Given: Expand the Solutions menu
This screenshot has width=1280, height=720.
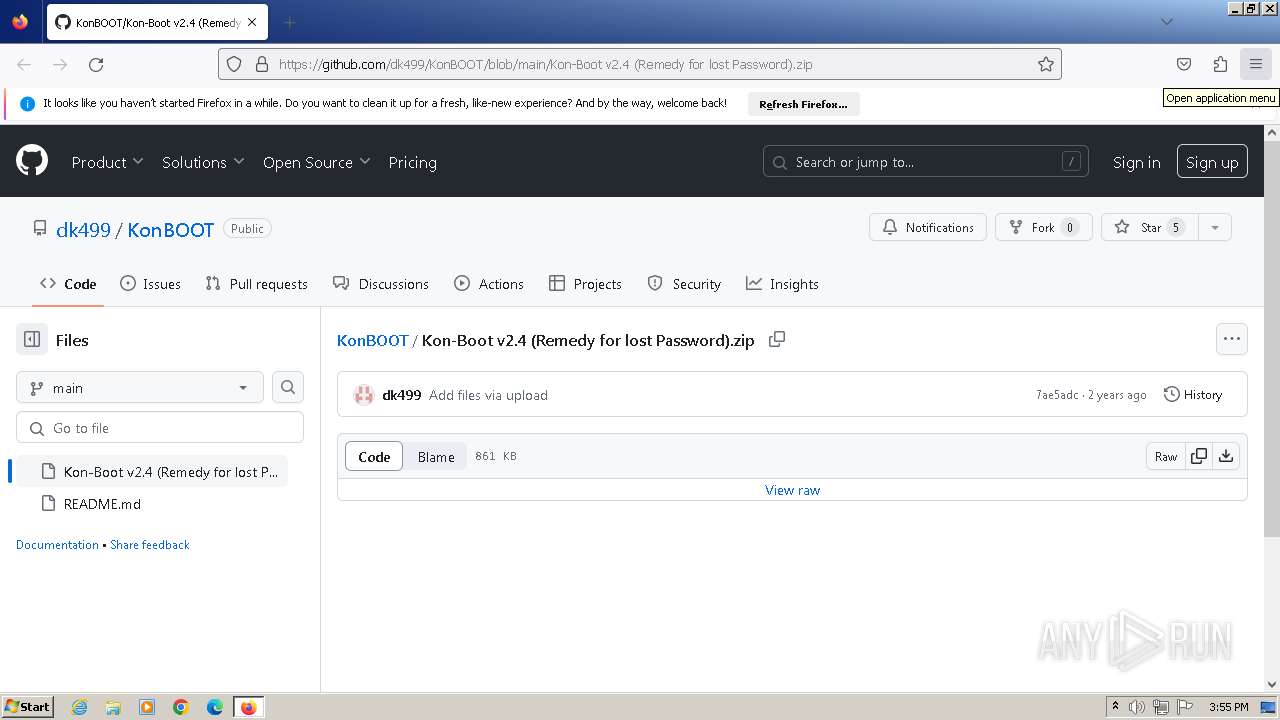Looking at the screenshot, I should 203,162.
